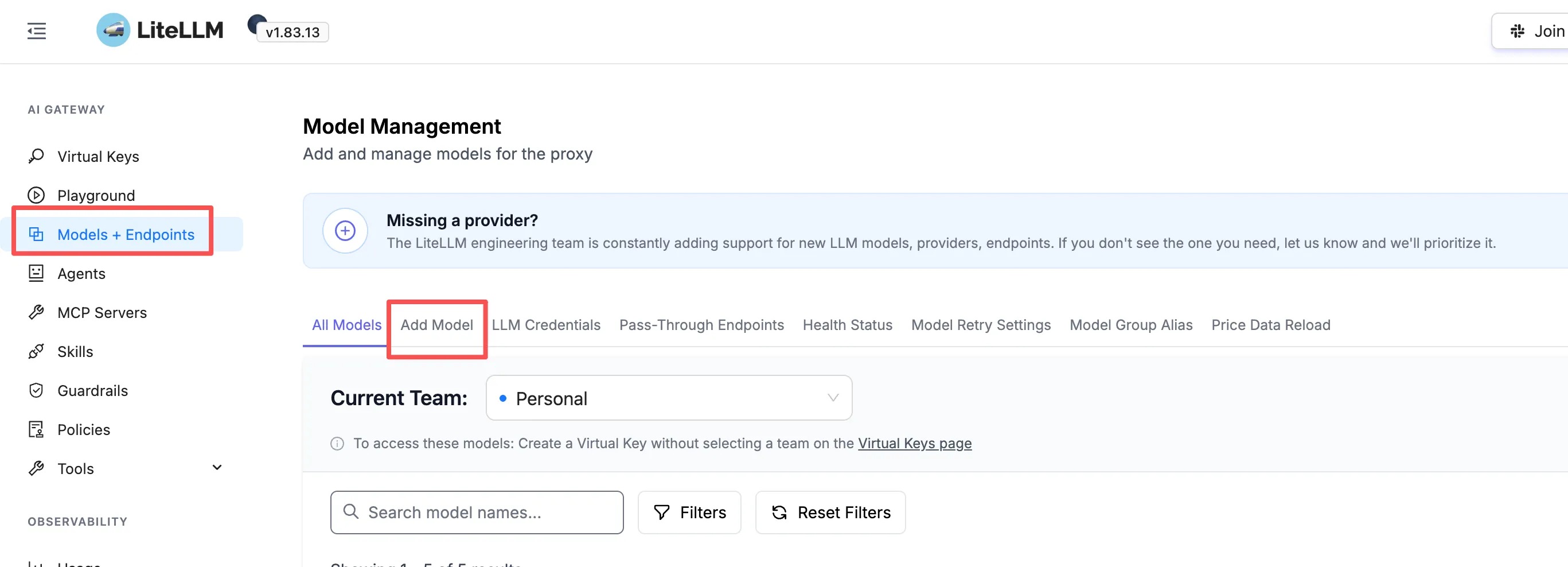Switch to the Health Status tab

847,325
